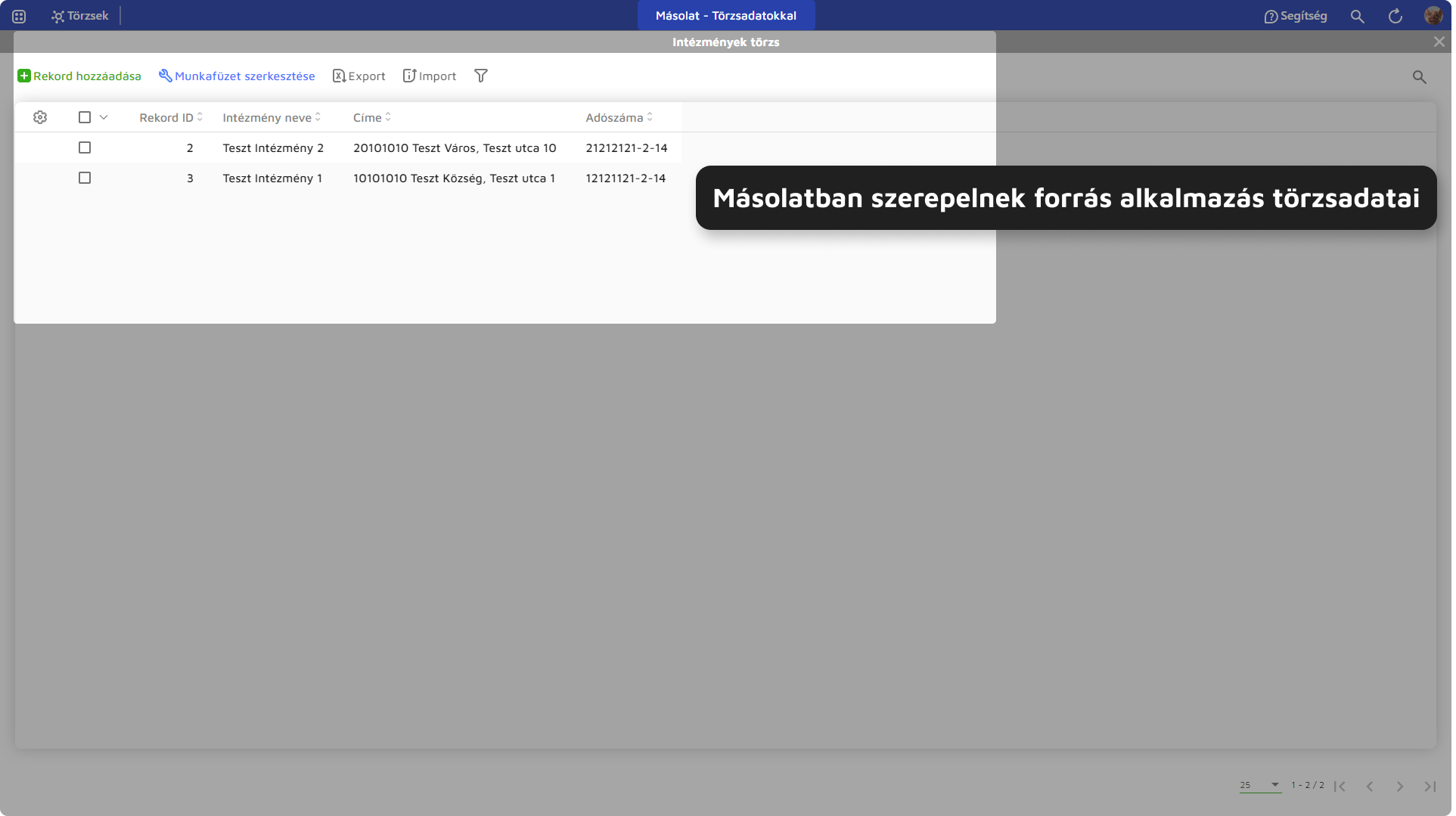Open search in the top navigation bar

pyautogui.click(x=1358, y=16)
